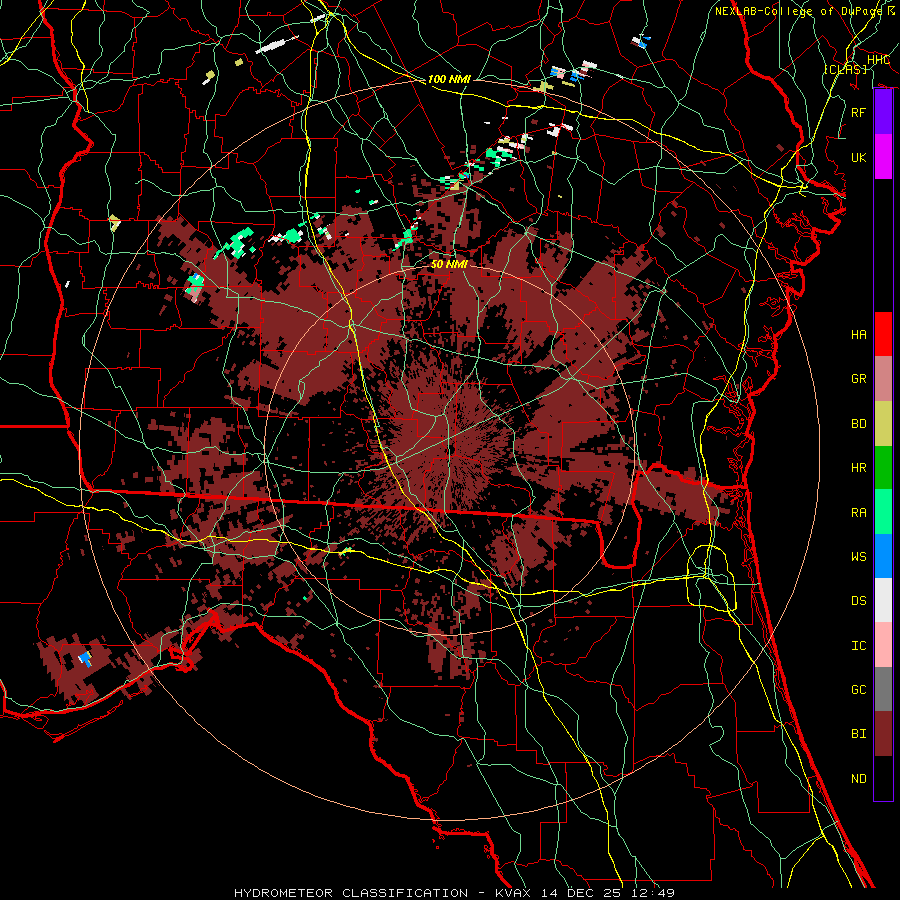Click the IC light pink legend swatch
The image size is (900, 900).
(883, 645)
